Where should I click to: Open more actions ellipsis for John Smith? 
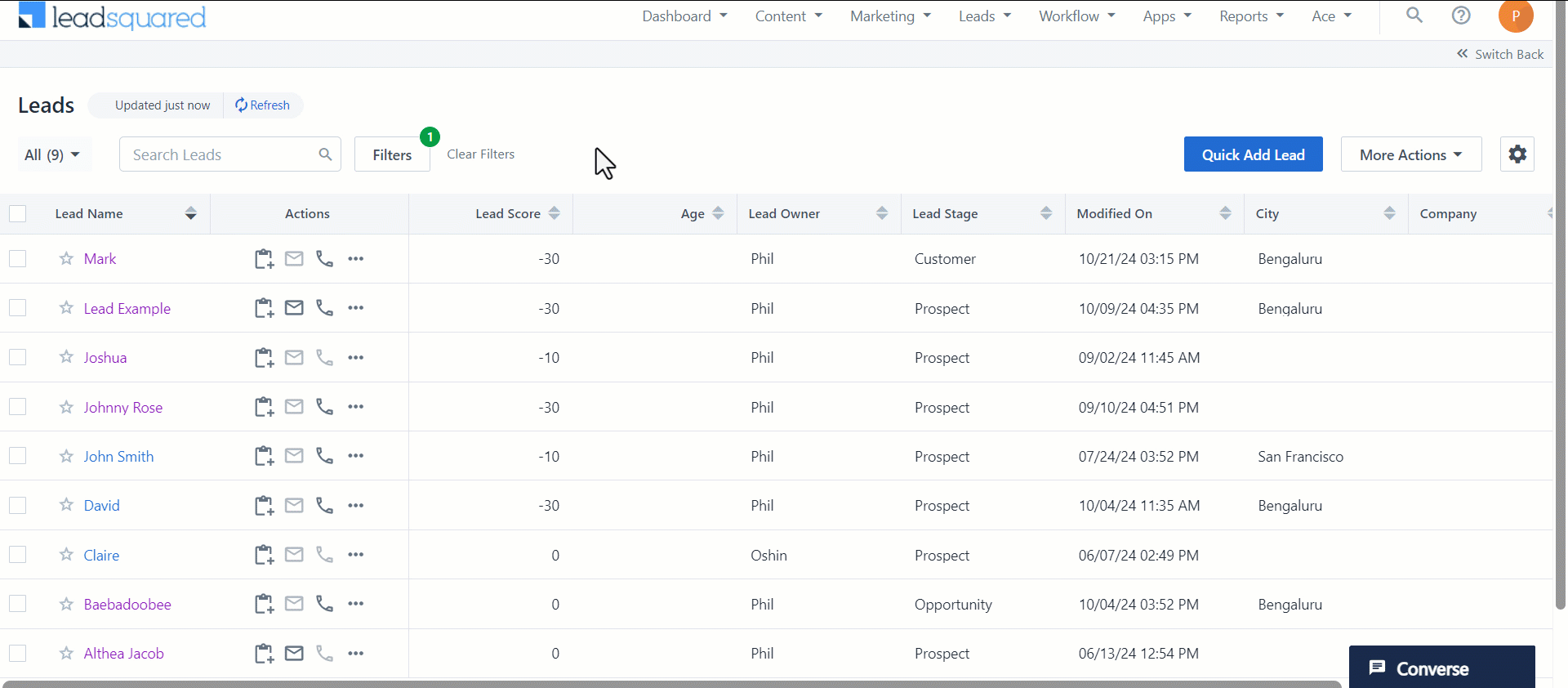[x=356, y=456]
